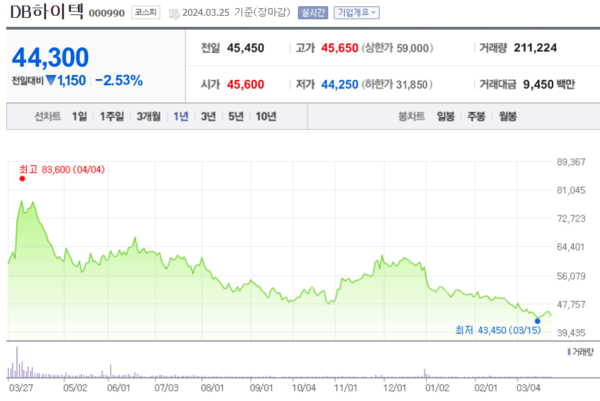Click the 거래량 legend icon

(567, 353)
